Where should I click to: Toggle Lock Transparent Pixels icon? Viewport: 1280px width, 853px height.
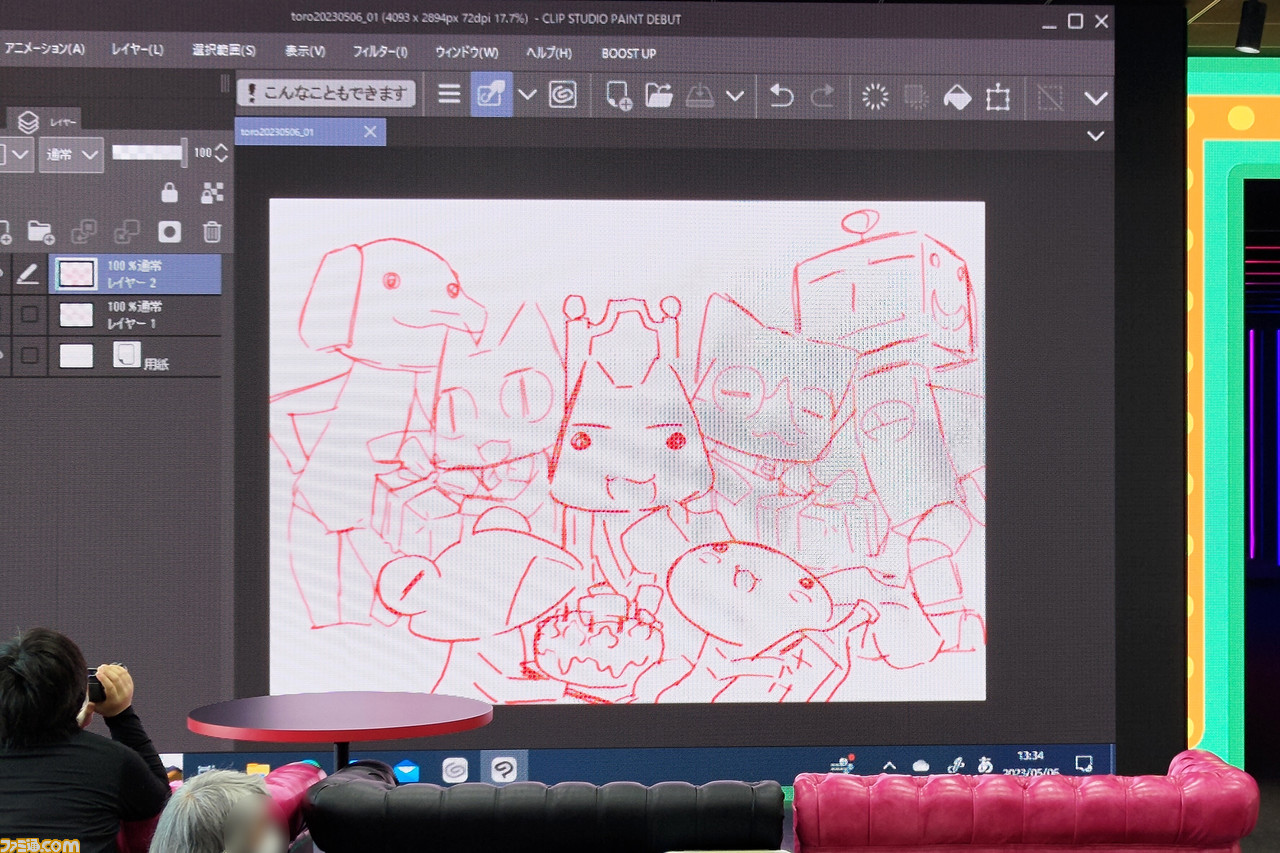pos(212,192)
